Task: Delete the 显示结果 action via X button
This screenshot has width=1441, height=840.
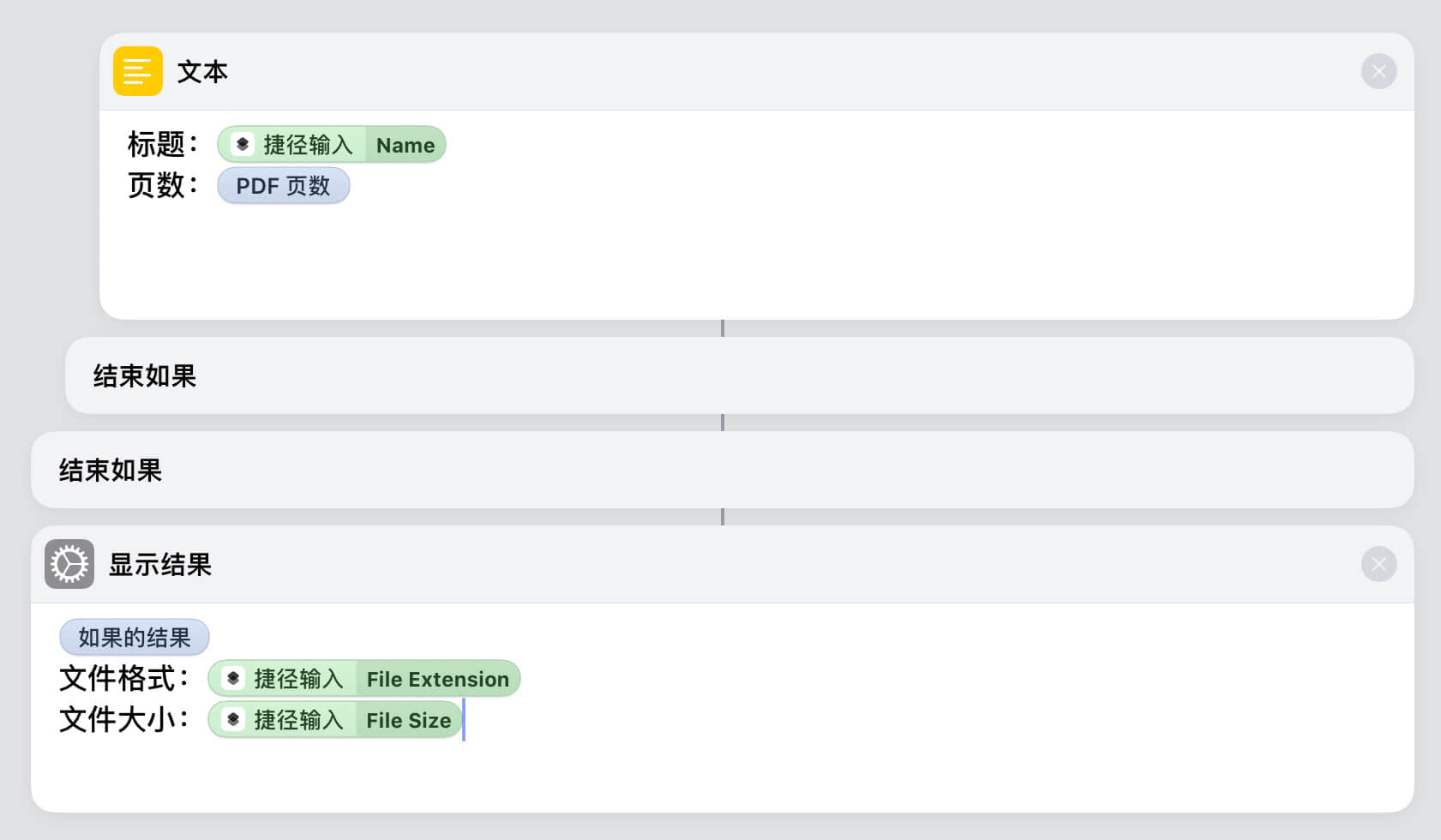Action: tap(1378, 564)
